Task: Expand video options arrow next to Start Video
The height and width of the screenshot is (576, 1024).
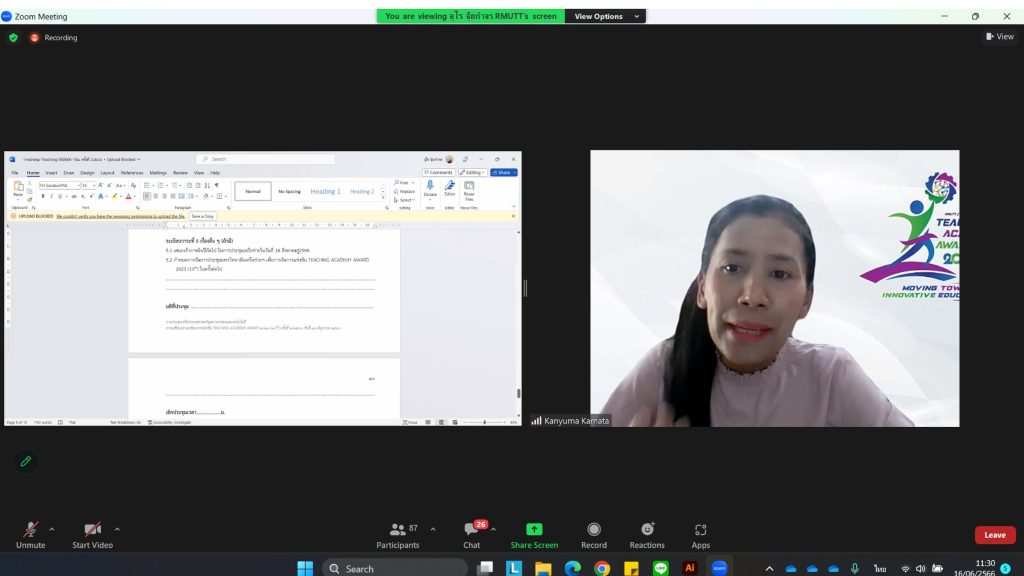Action: (x=117, y=529)
